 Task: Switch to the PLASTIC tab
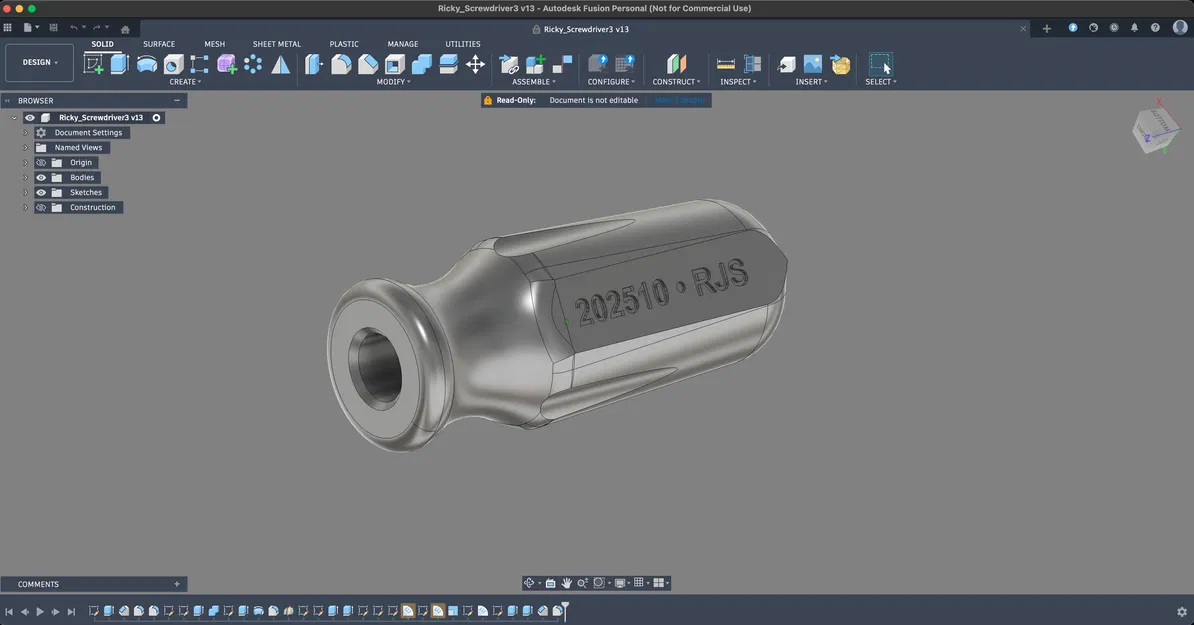click(343, 44)
